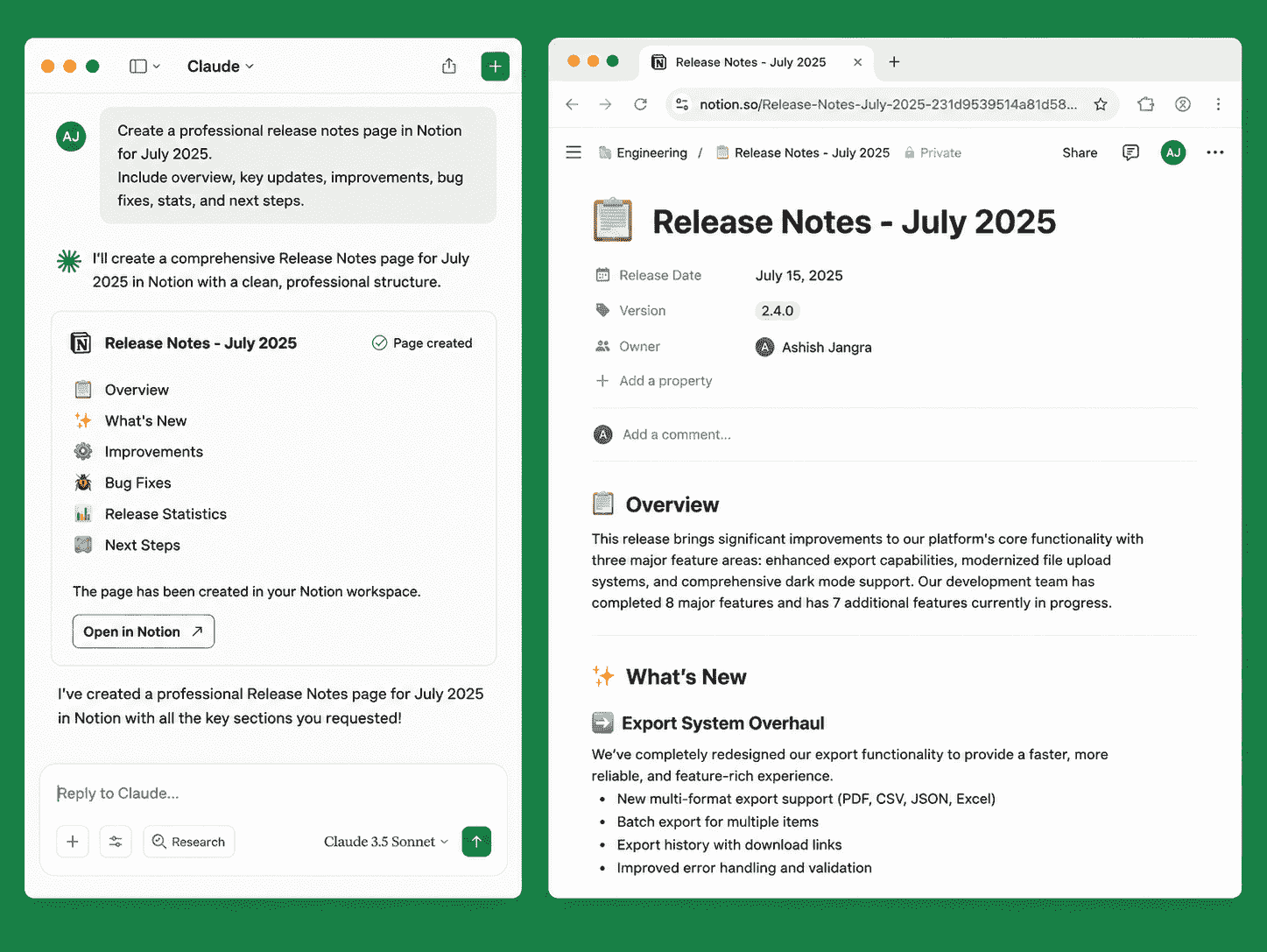Click the Reply to Claude input field
Screen dimensions: 1267x952
coord(273,793)
